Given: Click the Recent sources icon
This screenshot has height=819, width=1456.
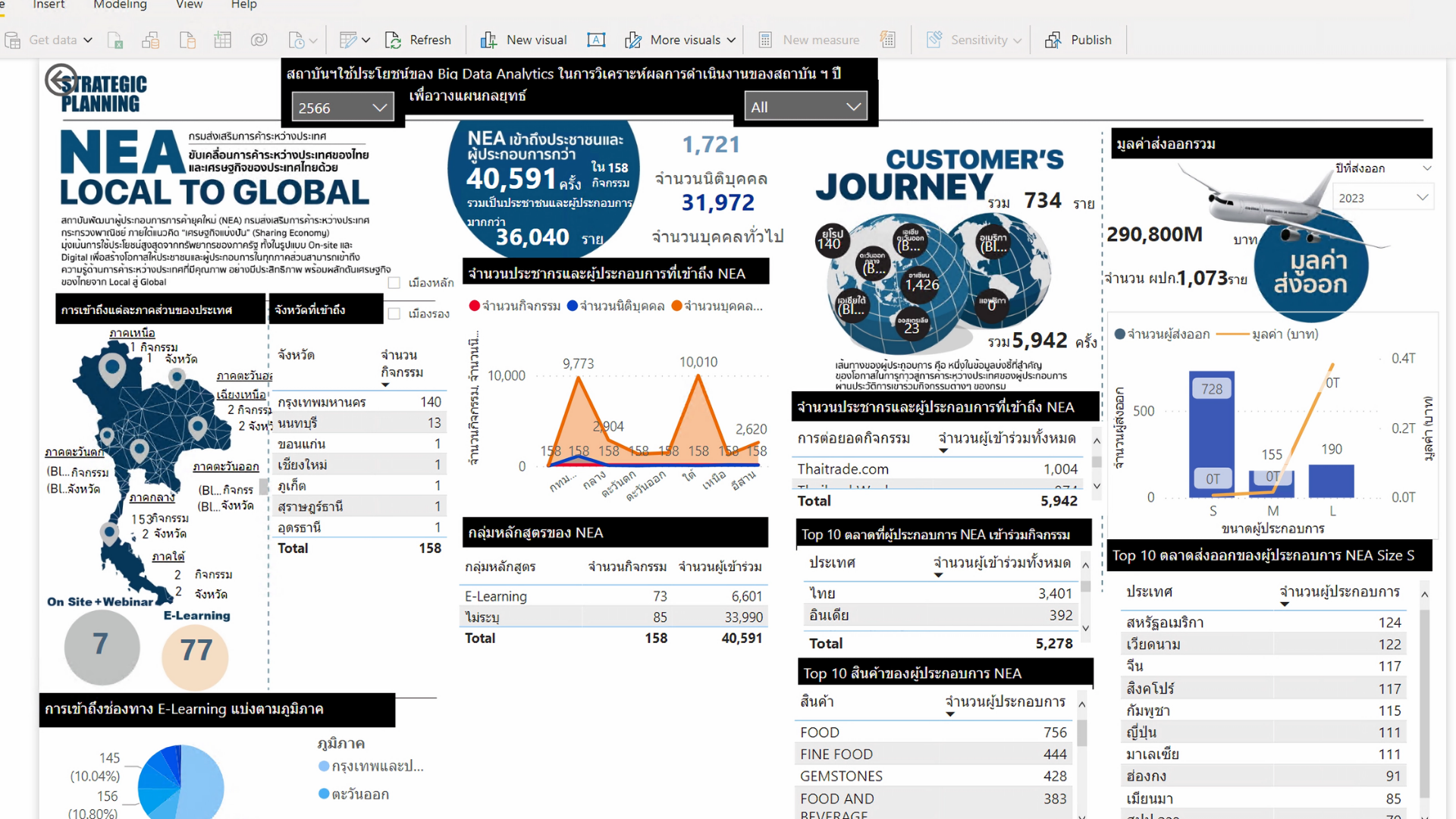Looking at the screenshot, I should pyautogui.click(x=297, y=40).
